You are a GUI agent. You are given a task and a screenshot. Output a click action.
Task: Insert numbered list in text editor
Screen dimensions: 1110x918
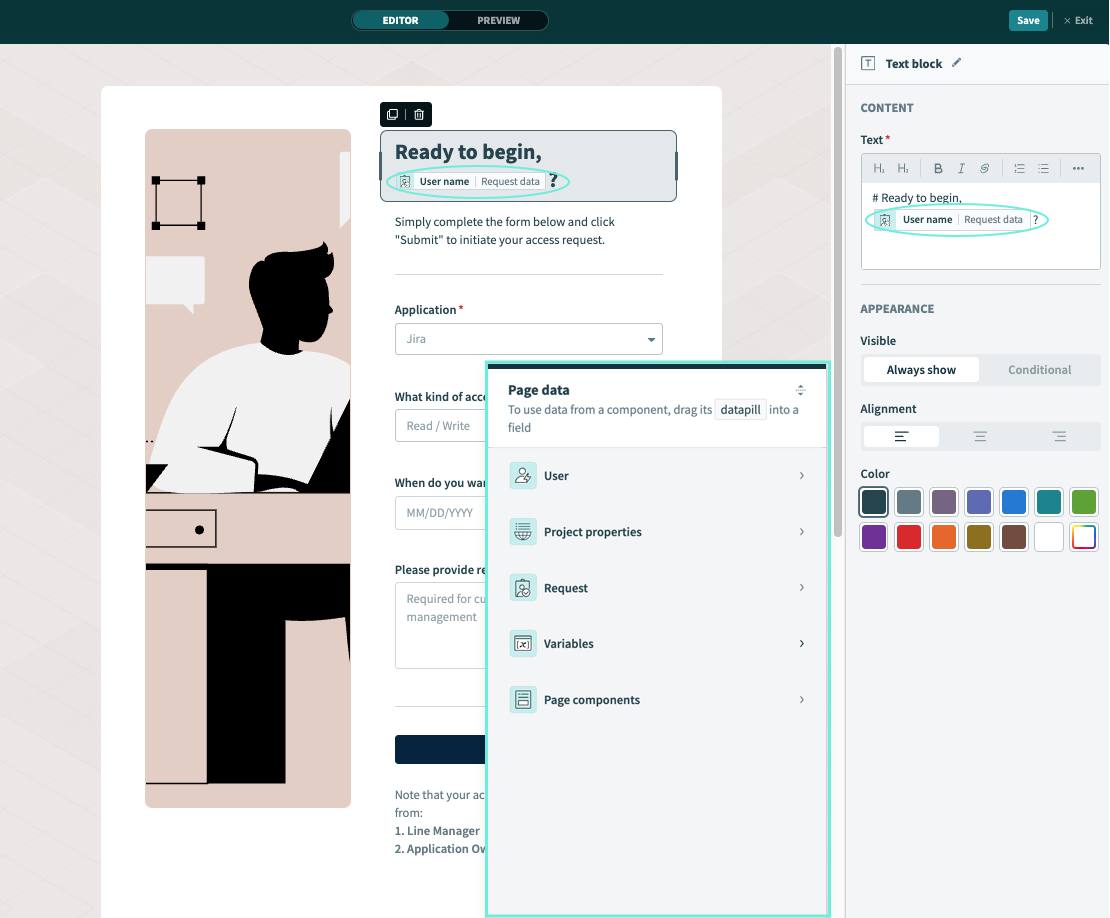coord(1019,169)
